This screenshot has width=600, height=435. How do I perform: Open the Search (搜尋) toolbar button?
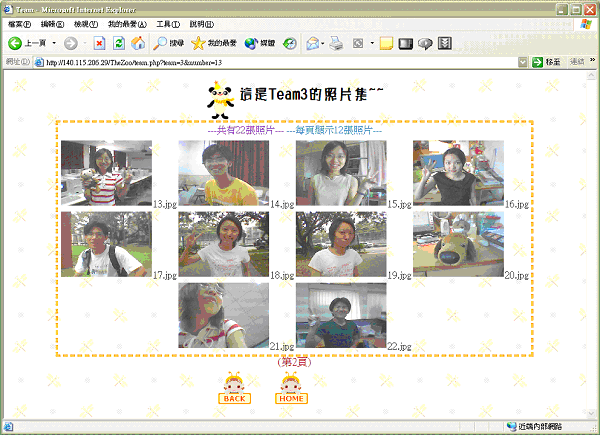pyautogui.click(x=168, y=44)
